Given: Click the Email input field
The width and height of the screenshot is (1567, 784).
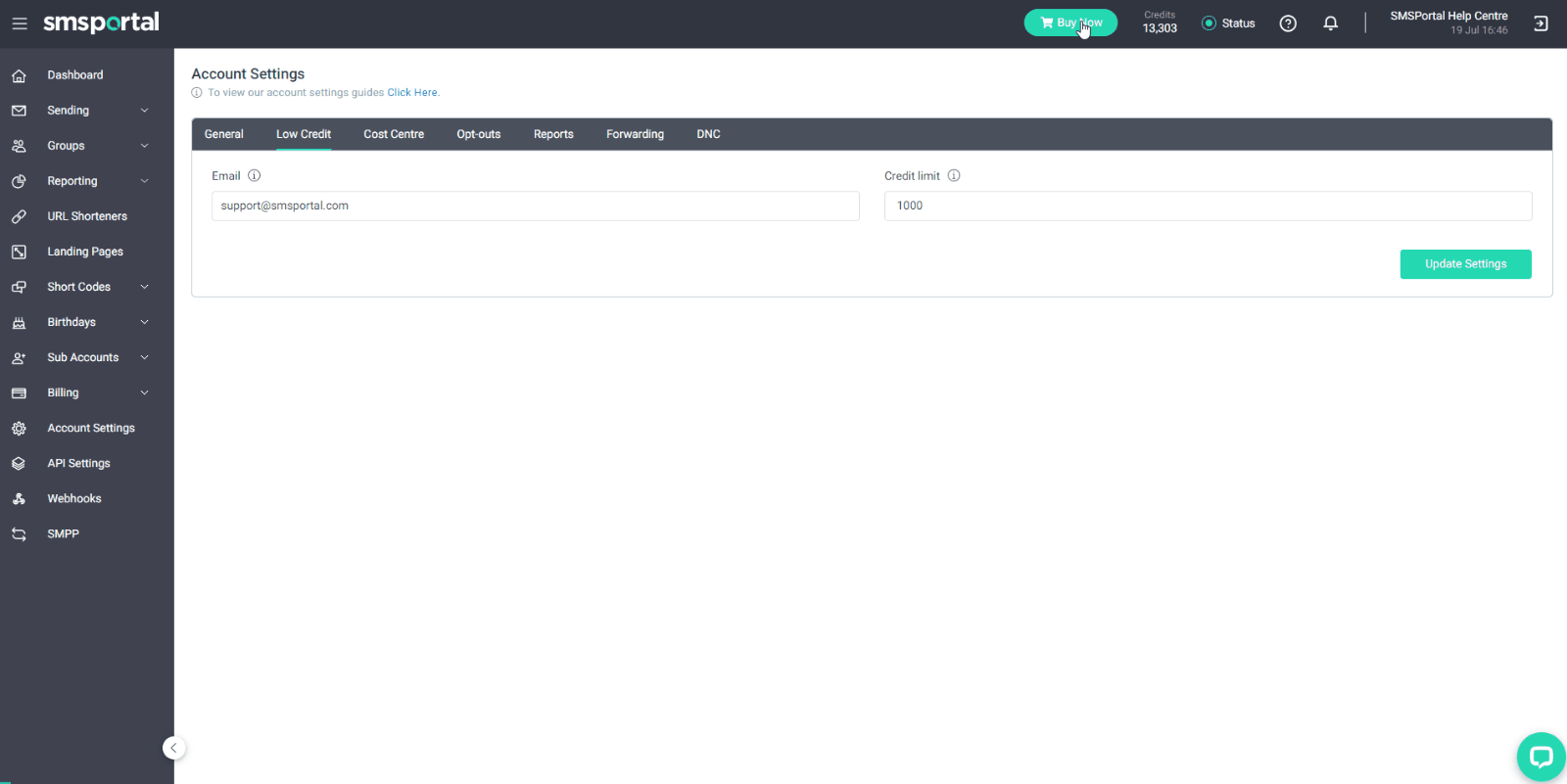Looking at the screenshot, I should tap(536, 206).
